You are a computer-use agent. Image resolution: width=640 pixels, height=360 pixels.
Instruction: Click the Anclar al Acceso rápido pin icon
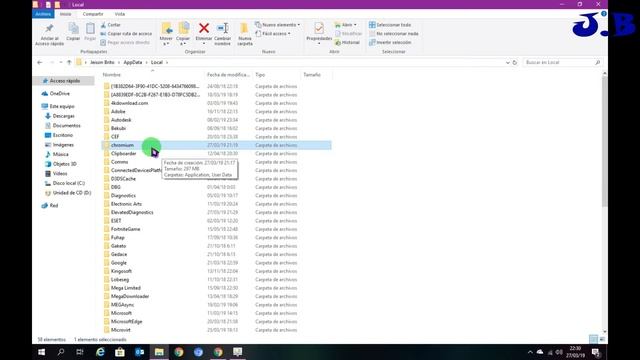point(49,28)
